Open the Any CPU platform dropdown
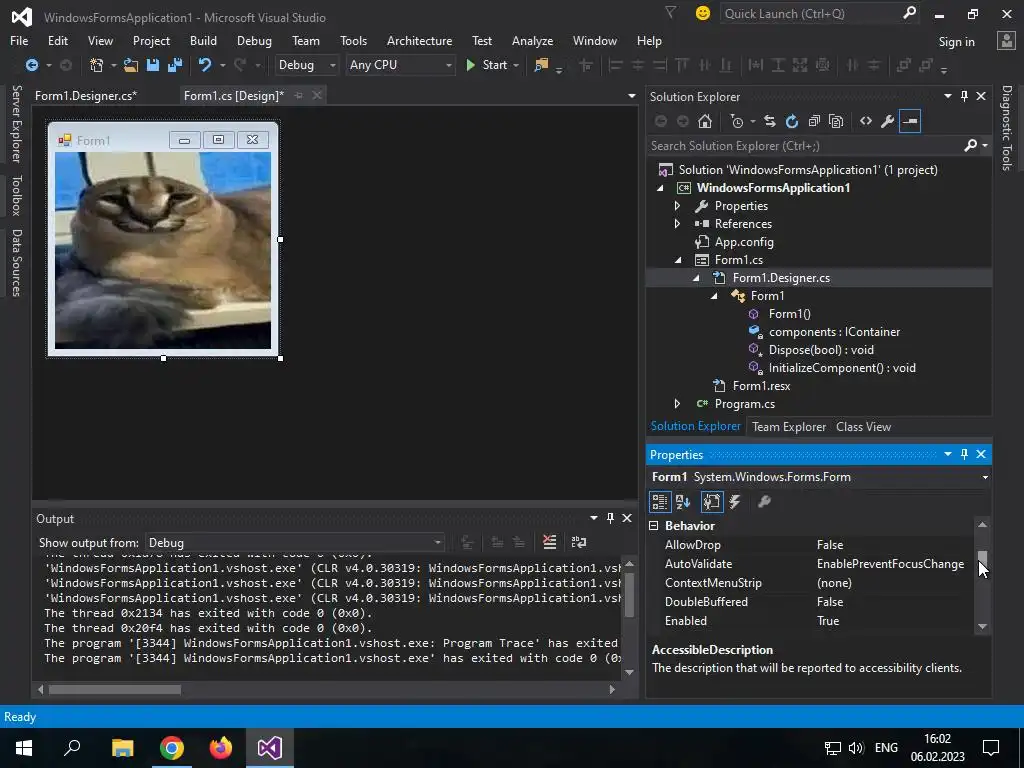 [400, 65]
